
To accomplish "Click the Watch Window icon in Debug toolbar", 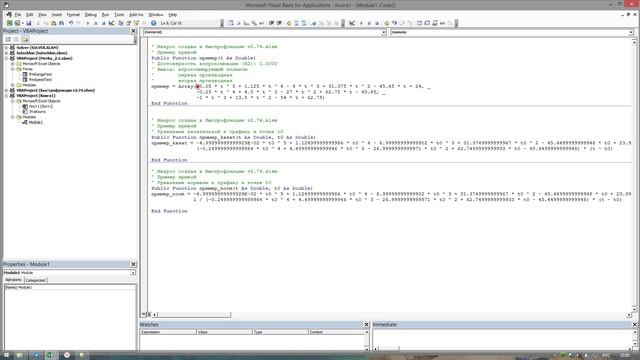I will [x=435, y=23].
